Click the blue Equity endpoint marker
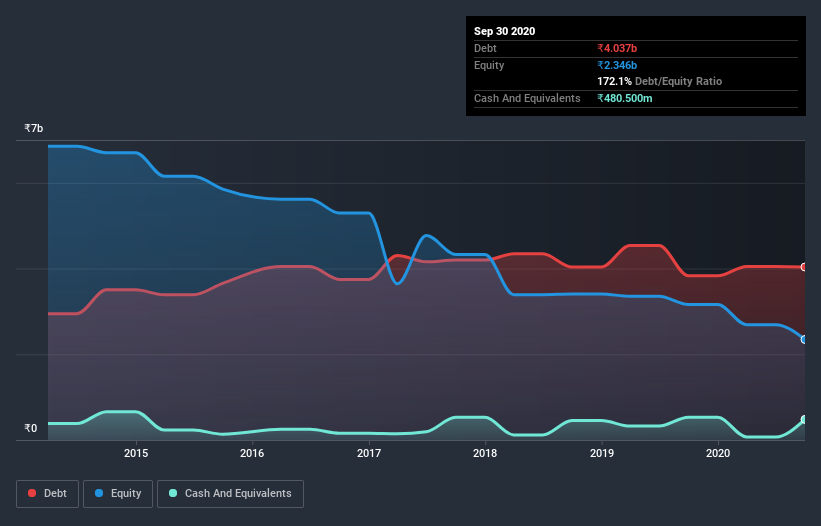 pyautogui.click(x=804, y=339)
